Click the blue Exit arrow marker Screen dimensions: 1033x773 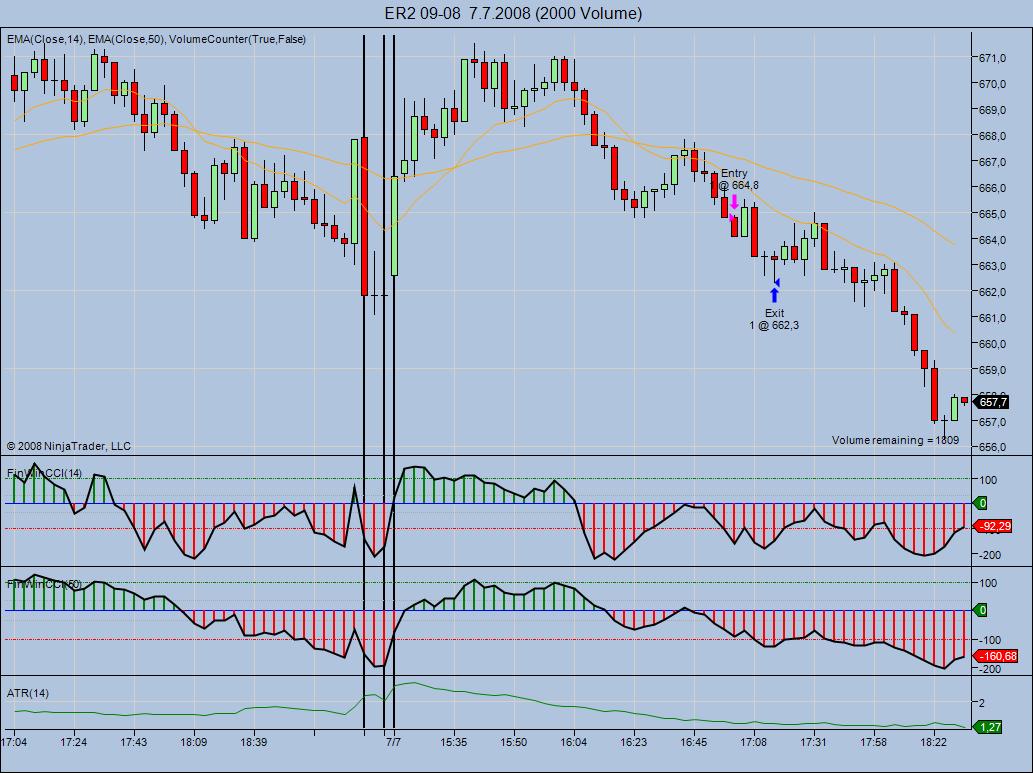click(774, 295)
